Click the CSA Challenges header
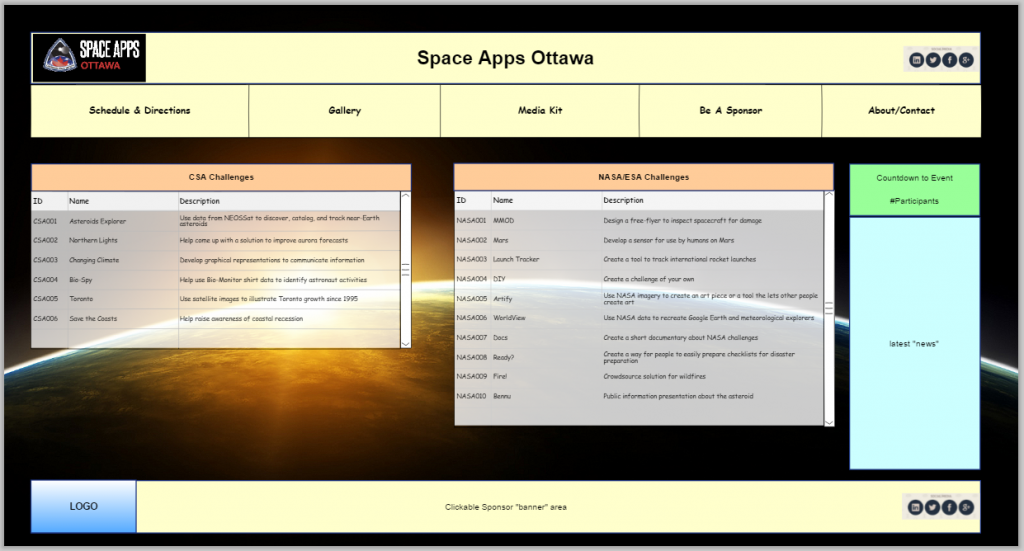The height and width of the screenshot is (551, 1024). coord(221,177)
